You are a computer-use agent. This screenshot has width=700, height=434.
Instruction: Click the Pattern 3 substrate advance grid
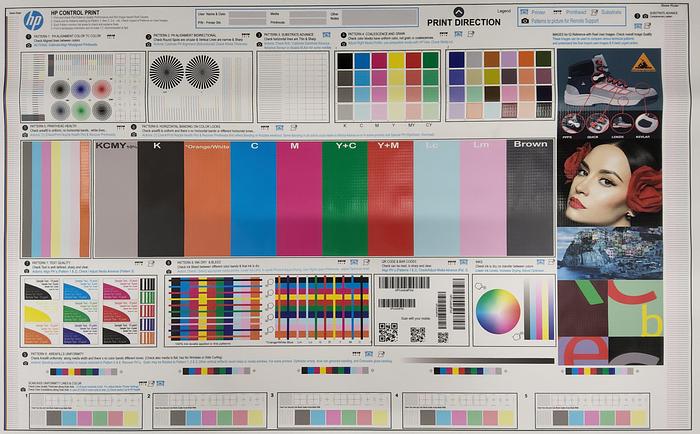[293, 87]
